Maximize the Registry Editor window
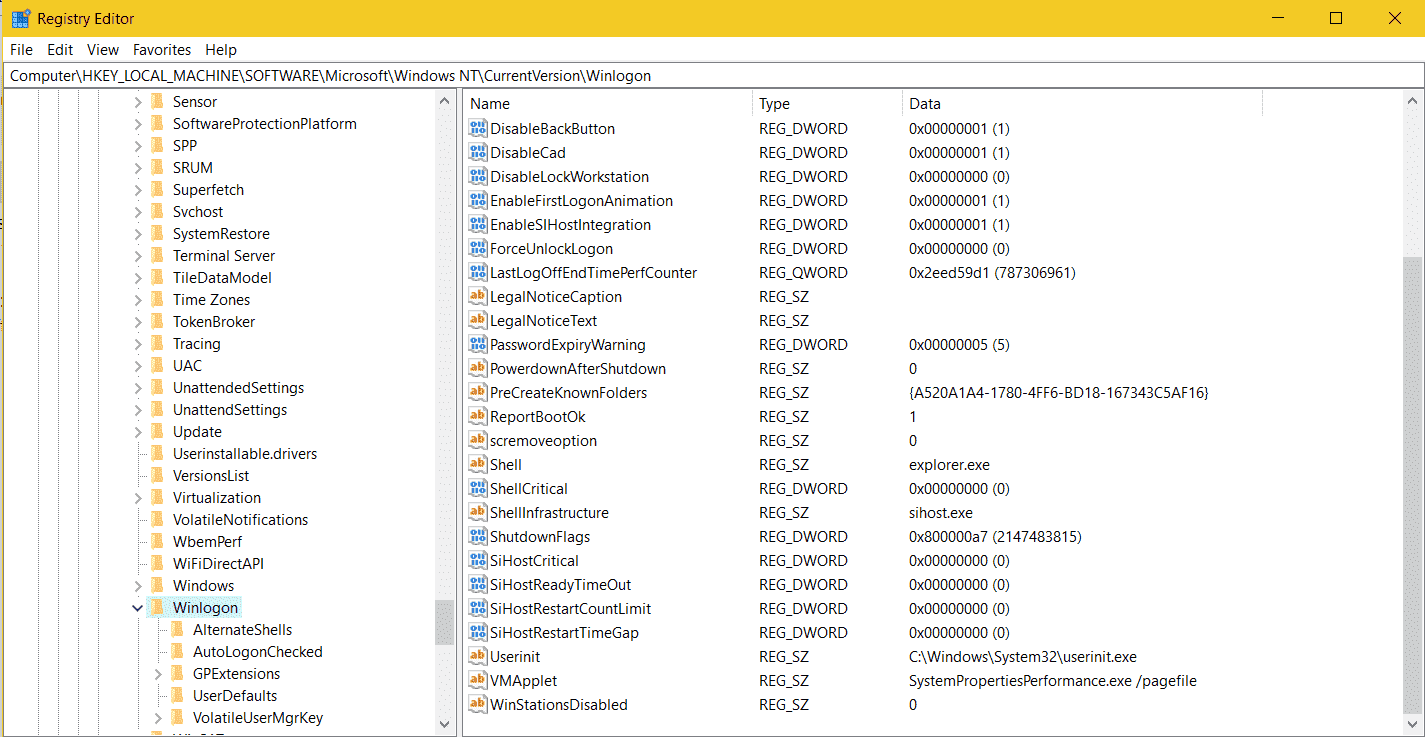1425x737 pixels. [1335, 18]
